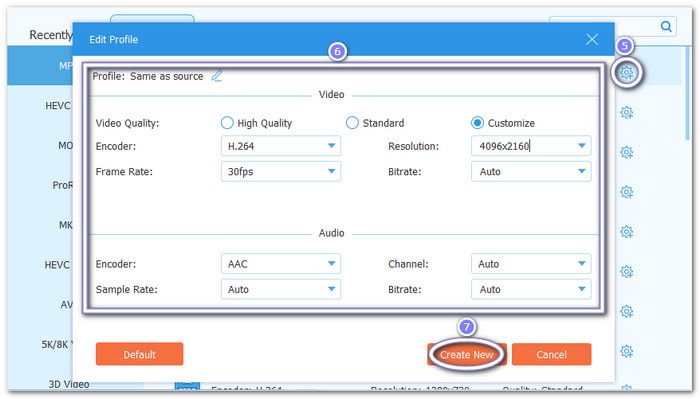This screenshot has height=399, width=700.
Task: Click inside the Resolution text field
Action: [x=522, y=146]
